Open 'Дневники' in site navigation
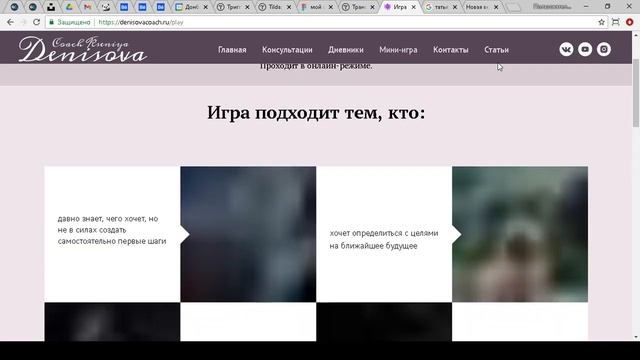Viewport: 640px width, 360px height. pyautogui.click(x=346, y=50)
